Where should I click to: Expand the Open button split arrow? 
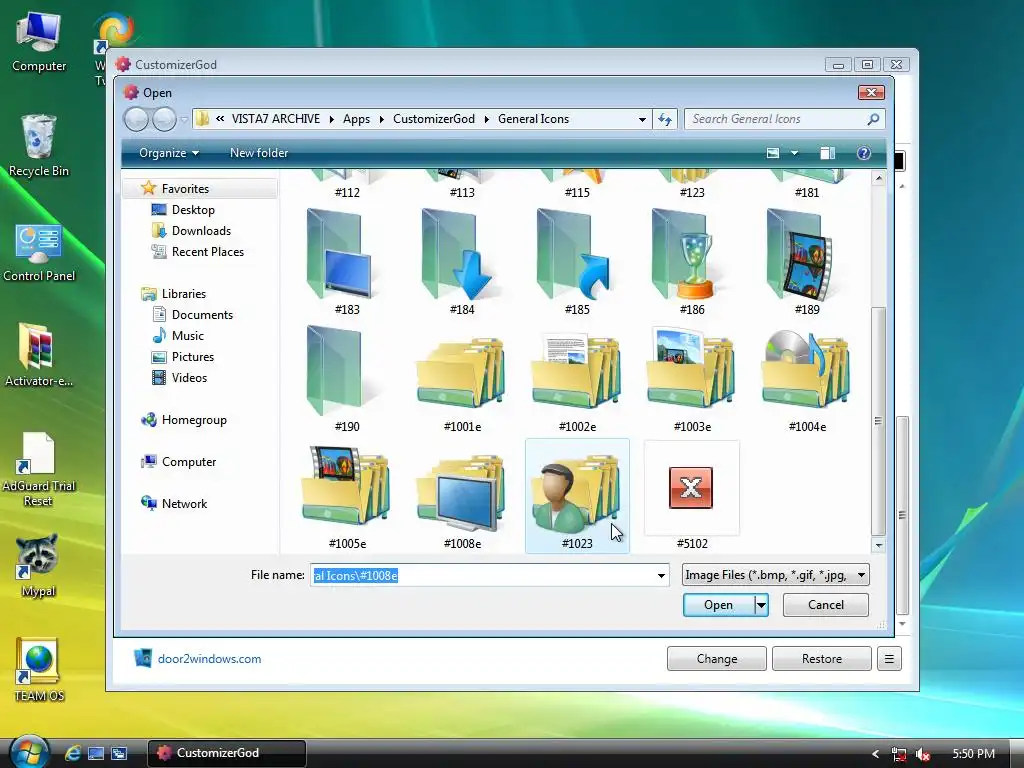(x=761, y=605)
